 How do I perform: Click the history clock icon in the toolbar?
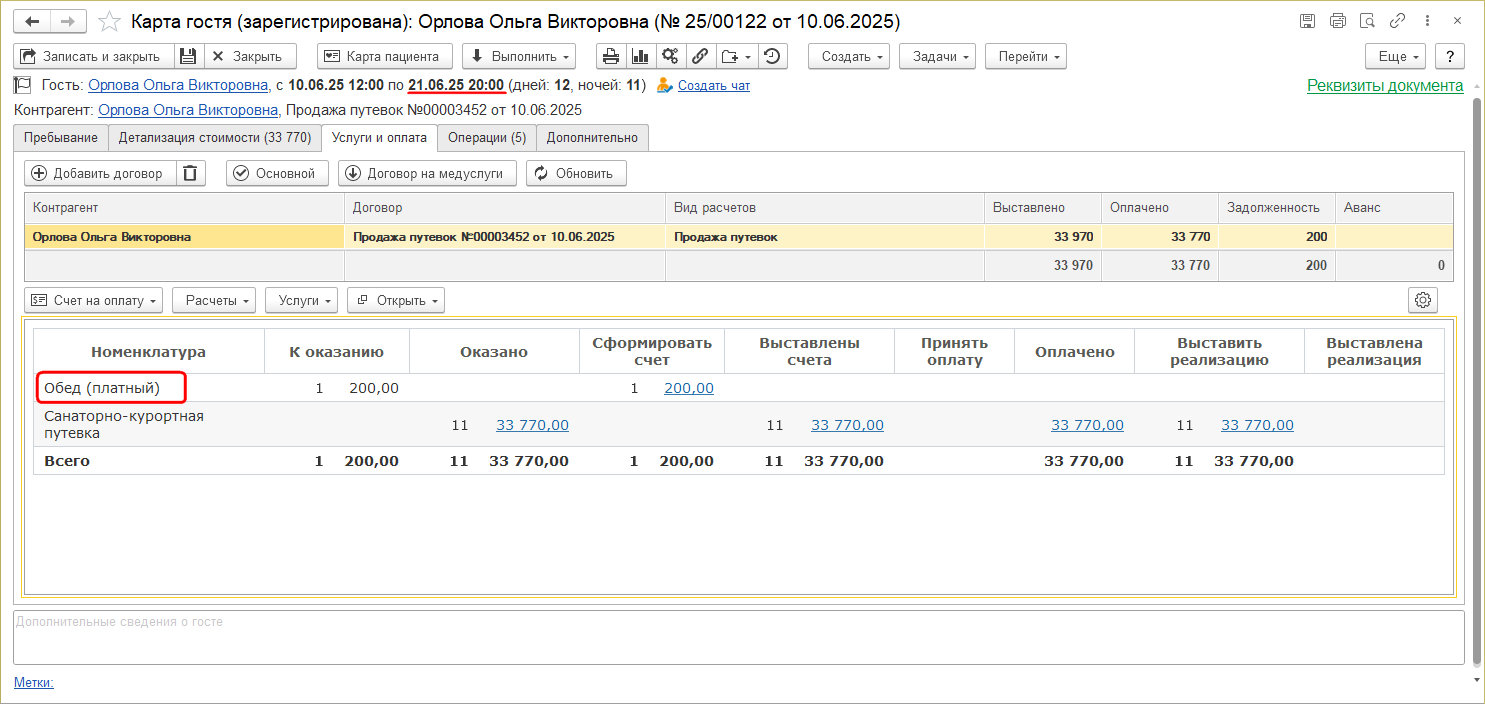point(771,56)
